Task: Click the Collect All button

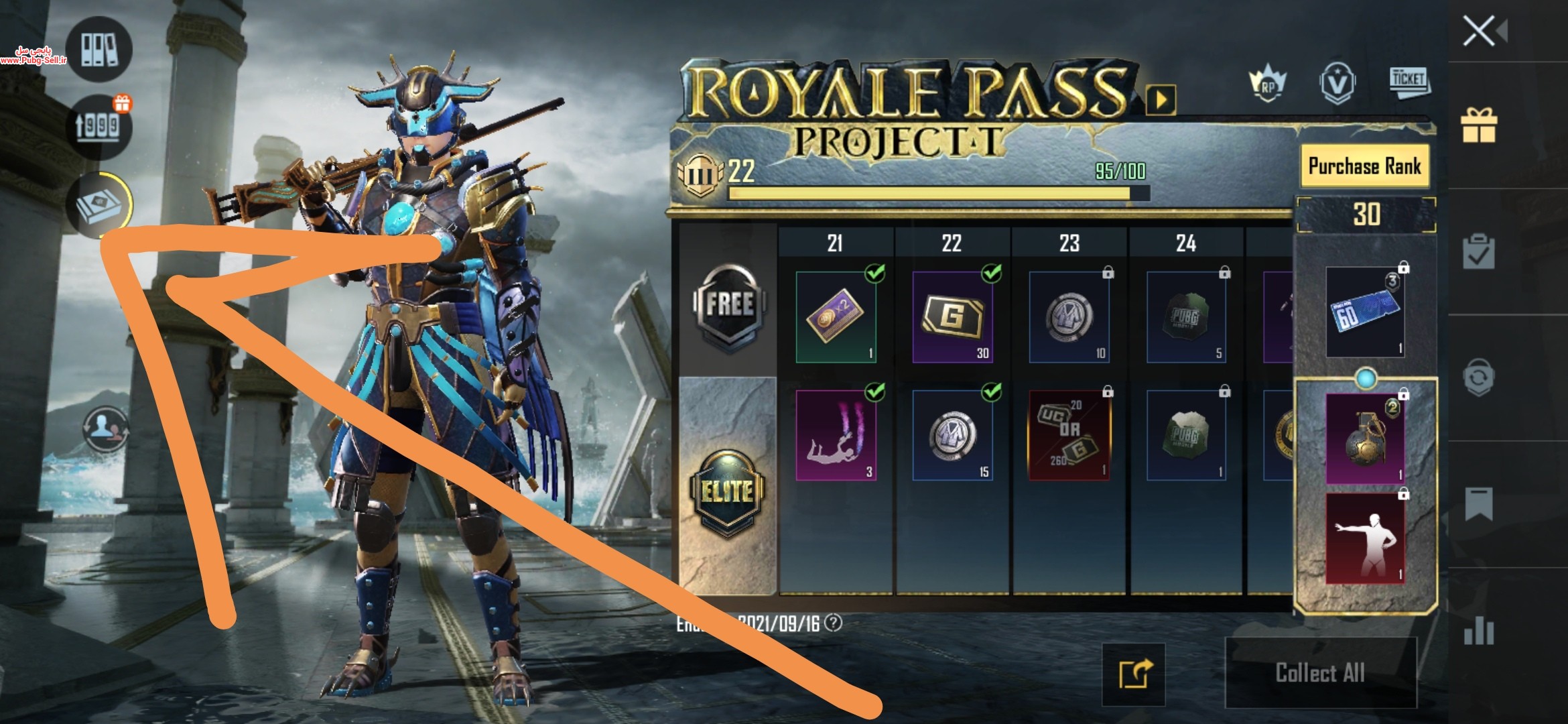Action: click(1320, 672)
